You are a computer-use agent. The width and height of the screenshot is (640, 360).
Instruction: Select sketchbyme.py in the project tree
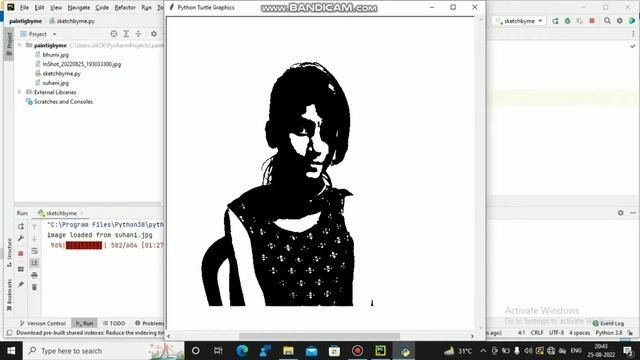(61, 73)
